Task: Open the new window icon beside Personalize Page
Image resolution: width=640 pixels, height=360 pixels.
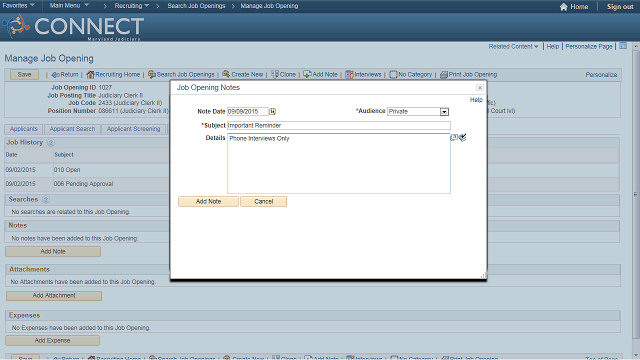Action: pos(623,46)
